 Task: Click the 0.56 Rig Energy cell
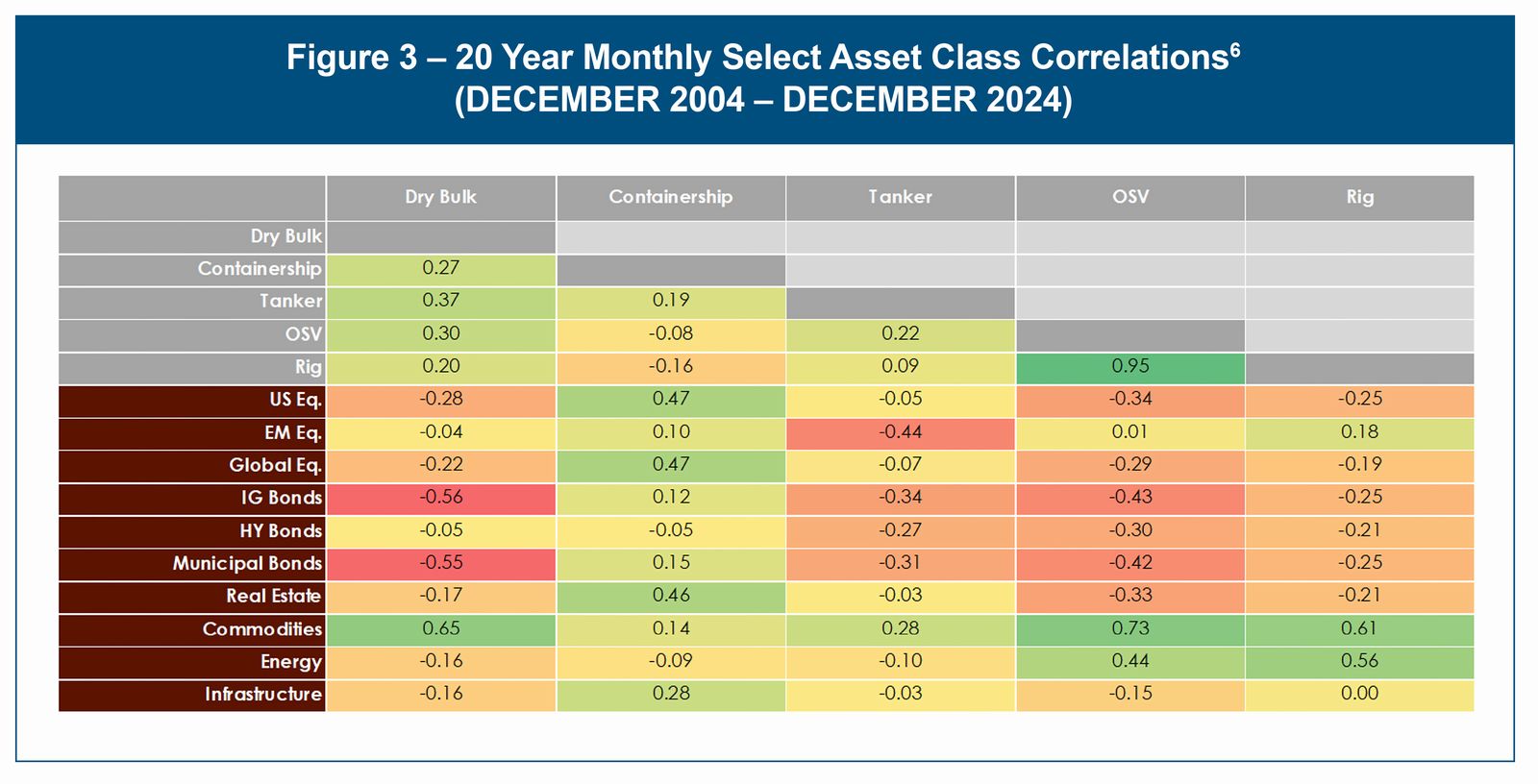(1359, 661)
